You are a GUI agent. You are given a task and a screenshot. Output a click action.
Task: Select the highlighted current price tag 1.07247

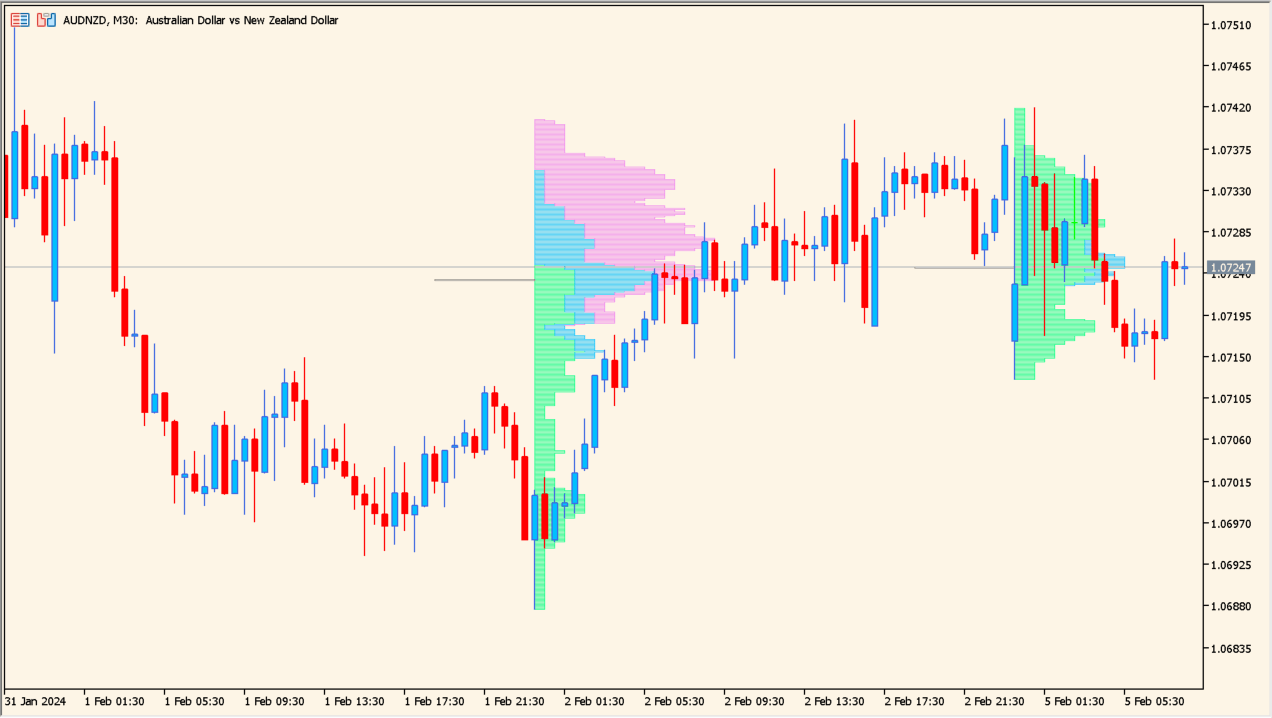pyautogui.click(x=1230, y=267)
